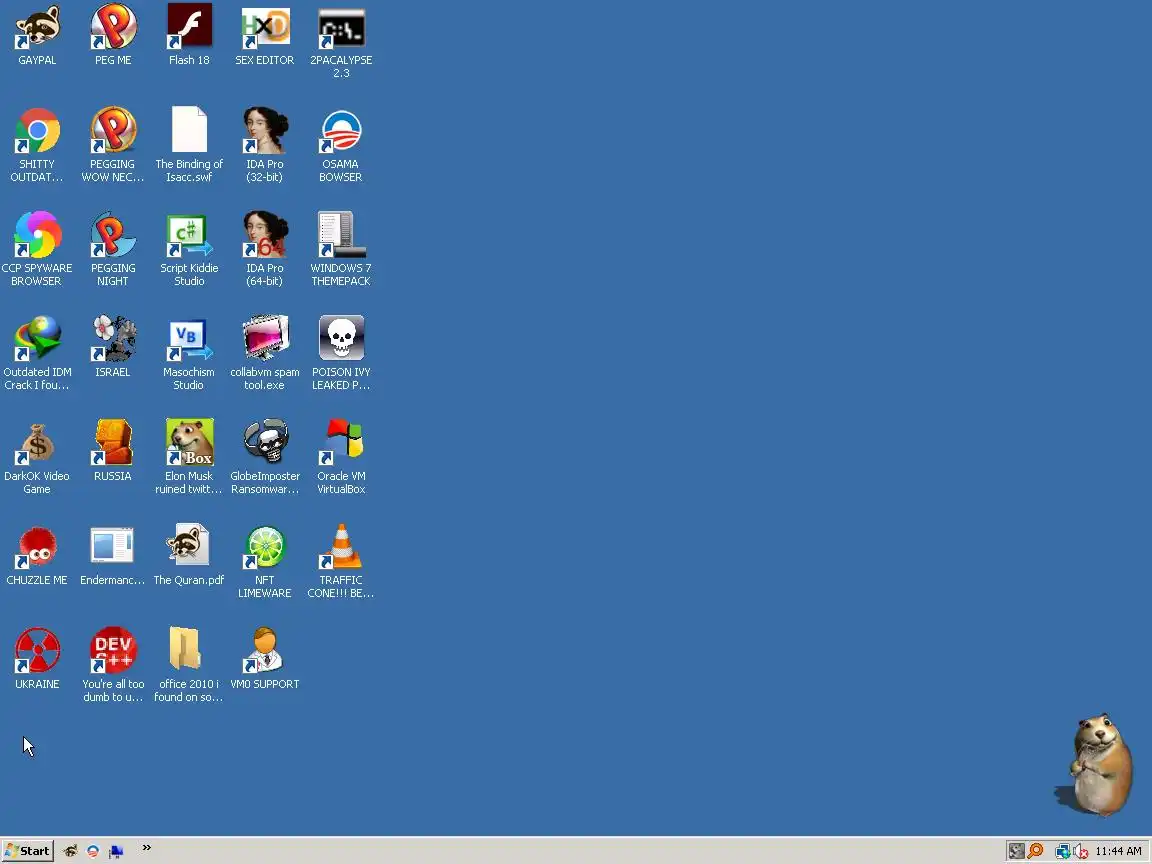
Task: Select the NFT LIMEWARE lime icon
Action: click(x=264, y=547)
